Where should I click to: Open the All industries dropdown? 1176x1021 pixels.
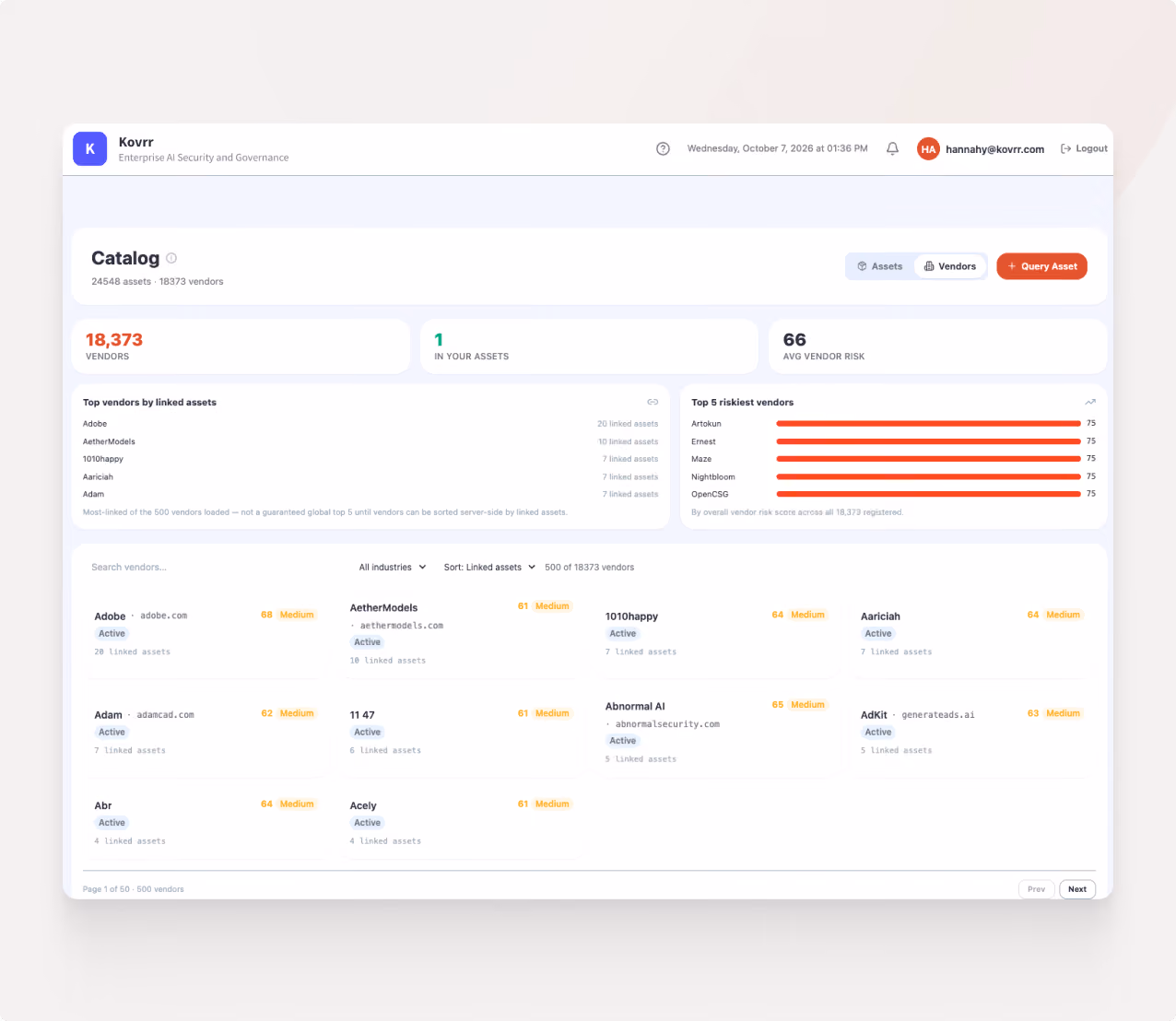coord(393,568)
